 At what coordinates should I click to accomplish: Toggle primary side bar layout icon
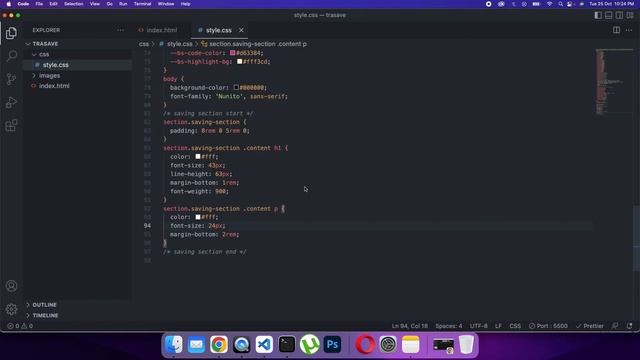pyautogui.click(x=598, y=15)
